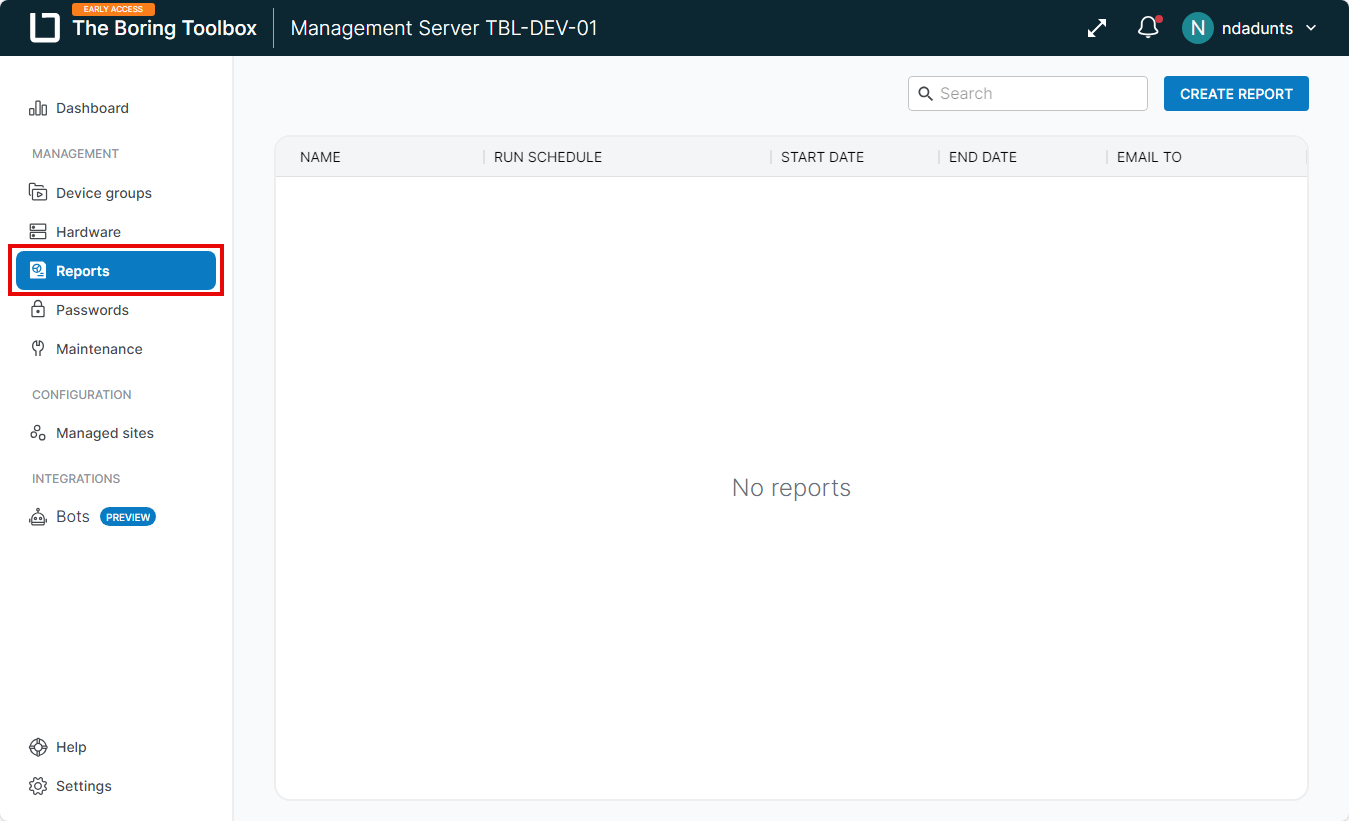Click the user avatar N icon
This screenshot has height=821, width=1349.
pyautogui.click(x=1197, y=28)
